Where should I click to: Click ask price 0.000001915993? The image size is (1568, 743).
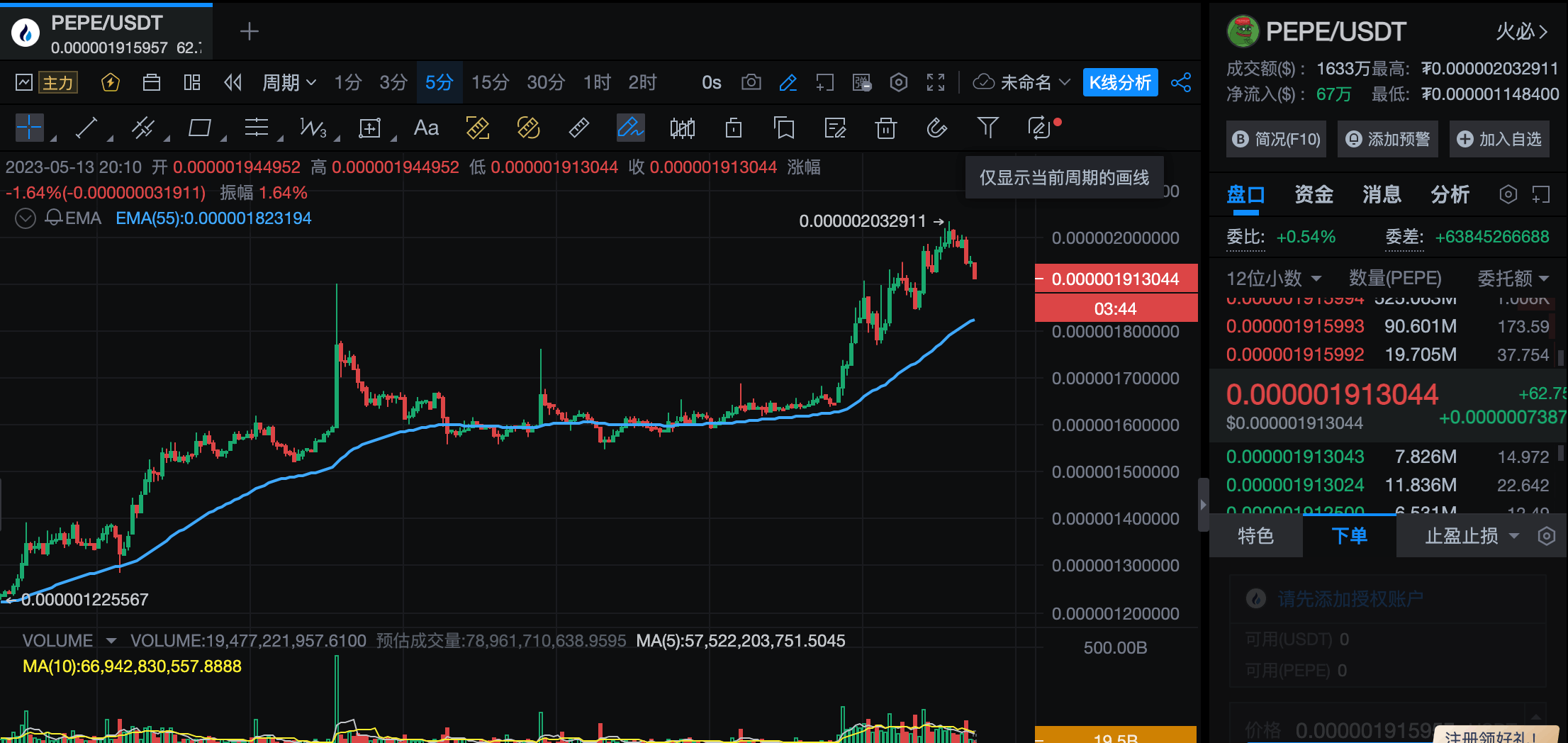pos(1295,327)
